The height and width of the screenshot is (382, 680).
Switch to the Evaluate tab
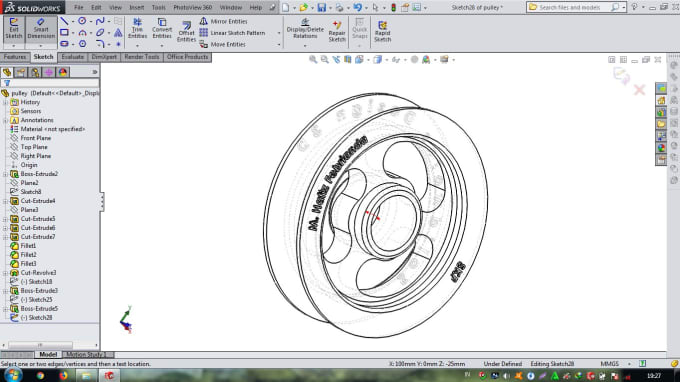72,57
